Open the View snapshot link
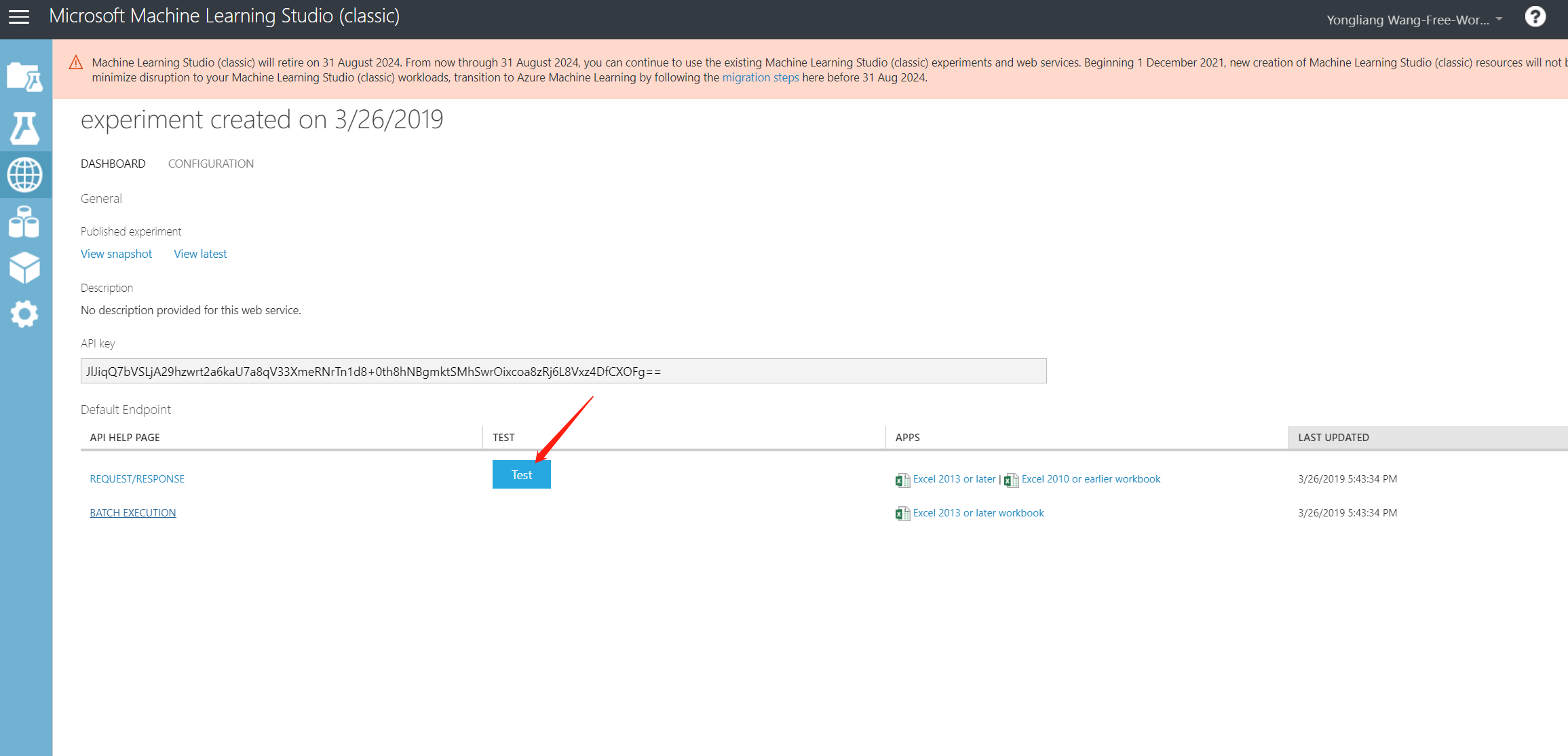 click(116, 254)
